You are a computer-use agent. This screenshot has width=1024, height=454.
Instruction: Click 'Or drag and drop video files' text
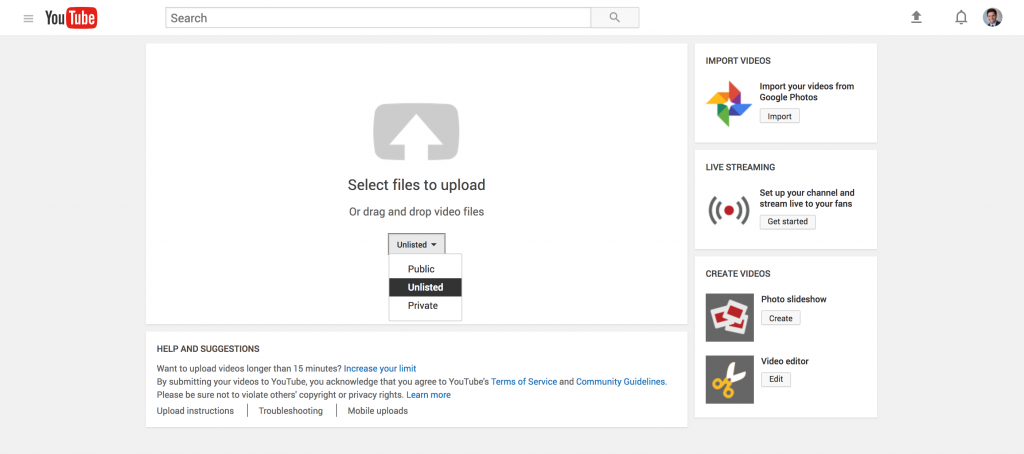coord(417,212)
